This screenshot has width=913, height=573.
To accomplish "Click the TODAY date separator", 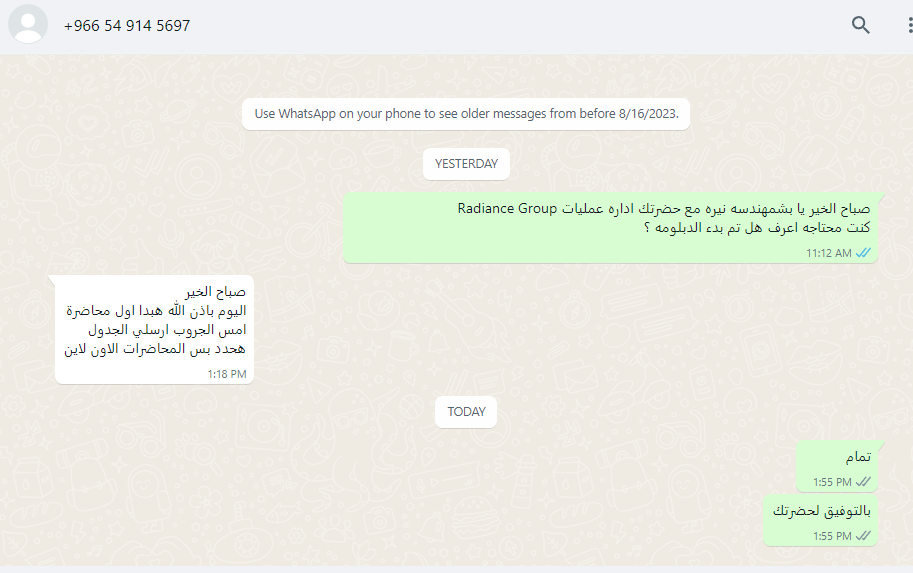I will click(x=466, y=412).
